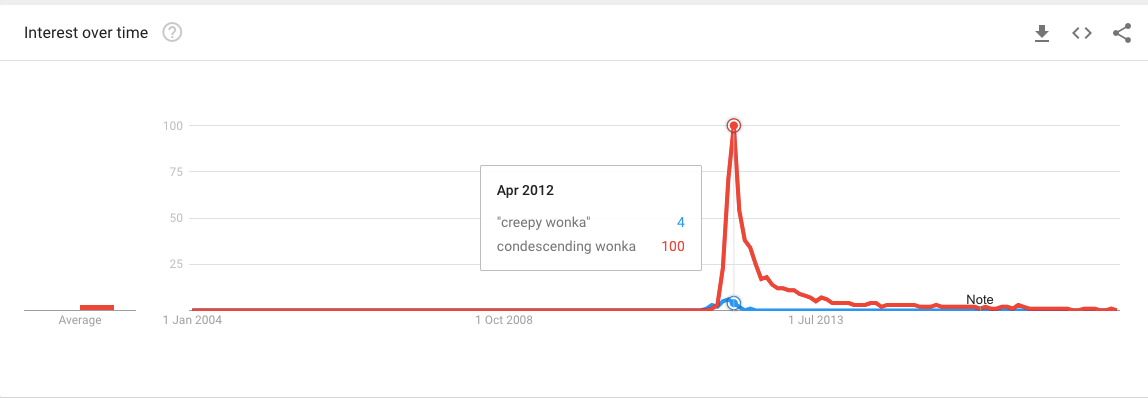Click the "1 Jan 2004" axis label
This screenshot has height=398, width=1148.
tap(192, 320)
